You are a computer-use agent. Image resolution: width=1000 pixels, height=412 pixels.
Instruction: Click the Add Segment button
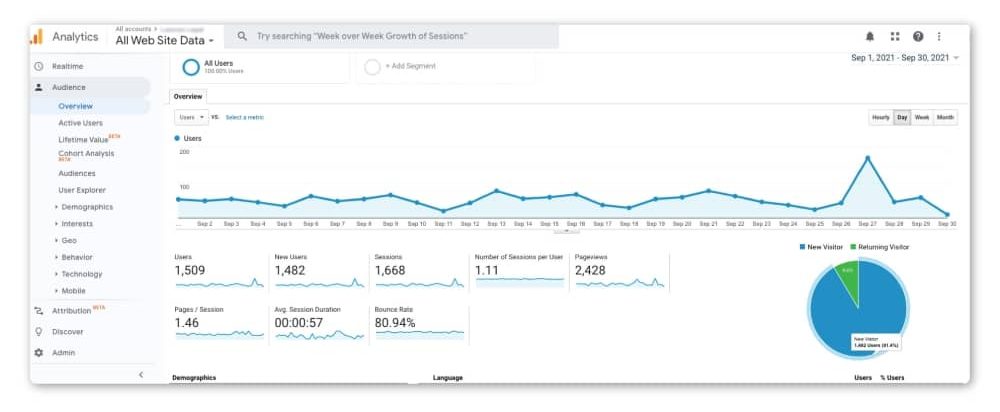[411, 66]
